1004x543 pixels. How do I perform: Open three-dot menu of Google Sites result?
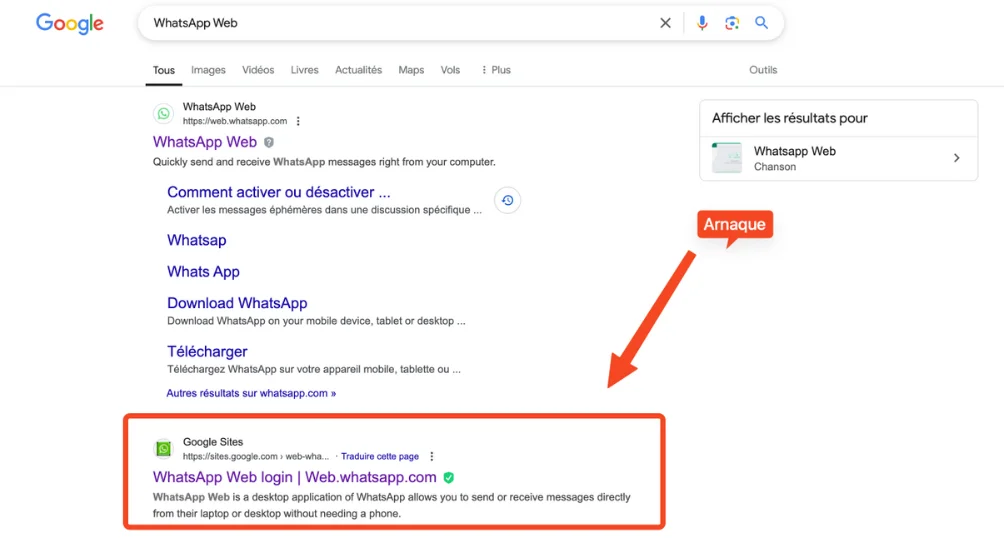(432, 457)
